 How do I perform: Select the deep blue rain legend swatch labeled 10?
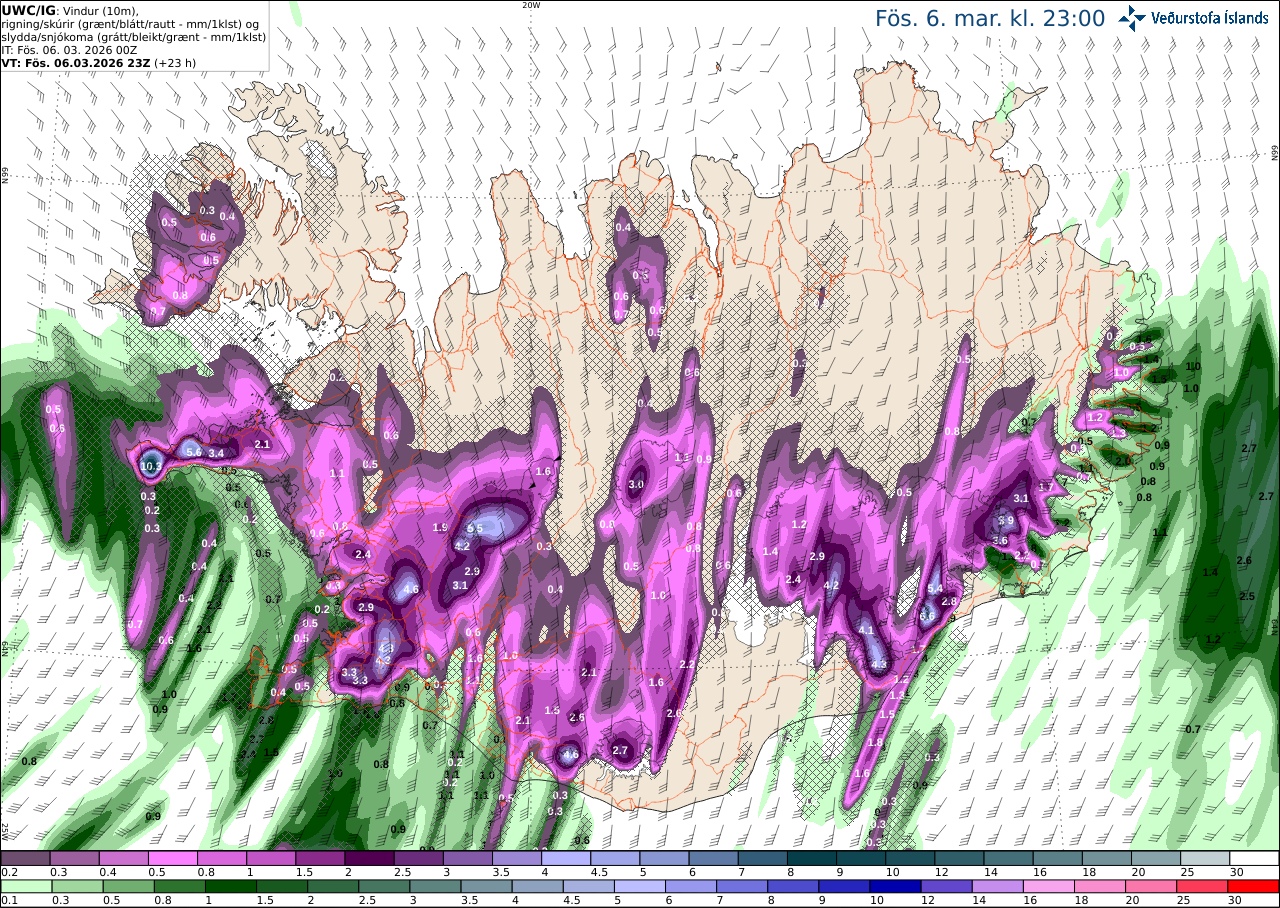click(x=896, y=886)
